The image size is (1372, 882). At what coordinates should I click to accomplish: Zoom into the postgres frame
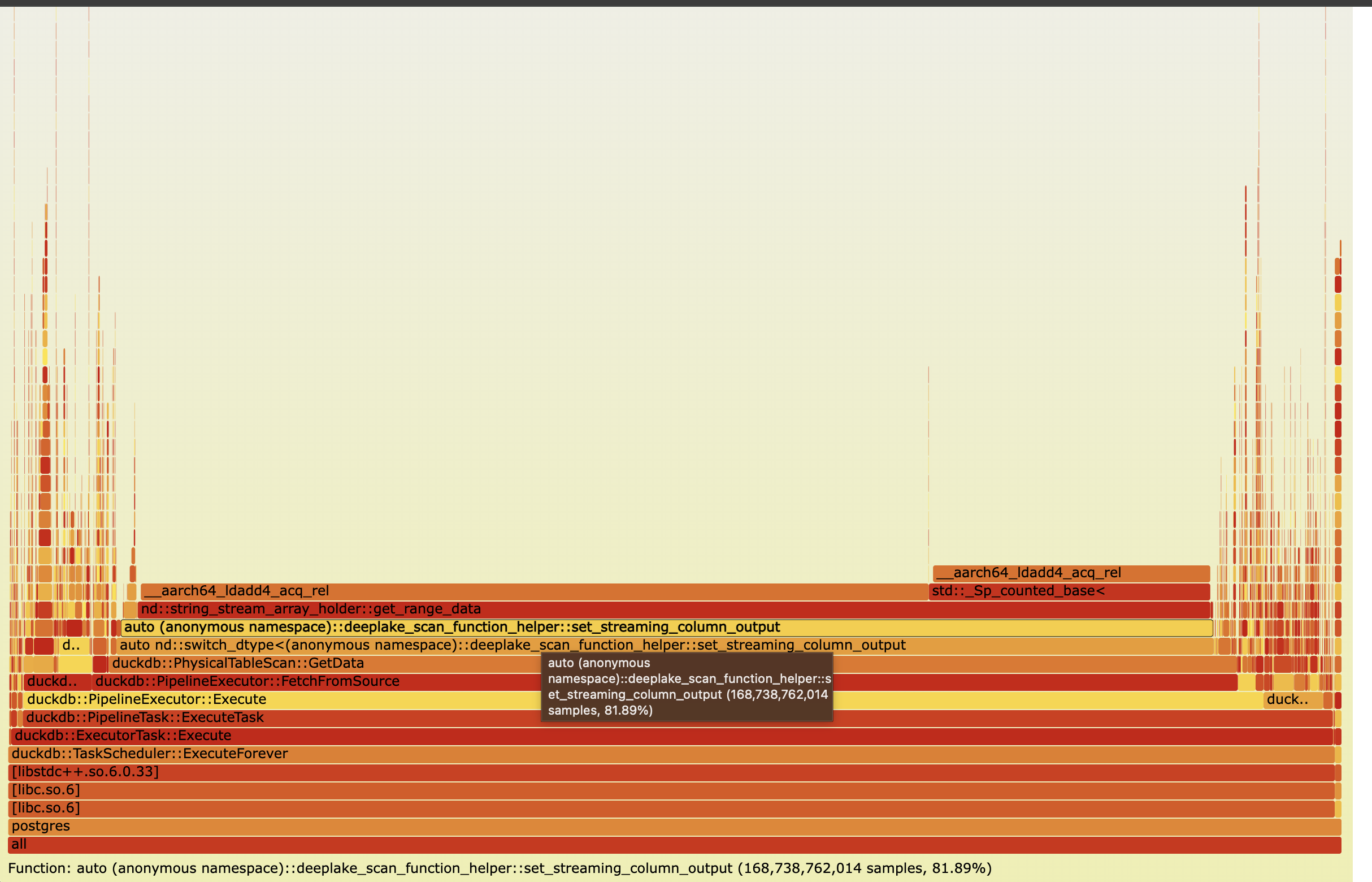point(674,826)
